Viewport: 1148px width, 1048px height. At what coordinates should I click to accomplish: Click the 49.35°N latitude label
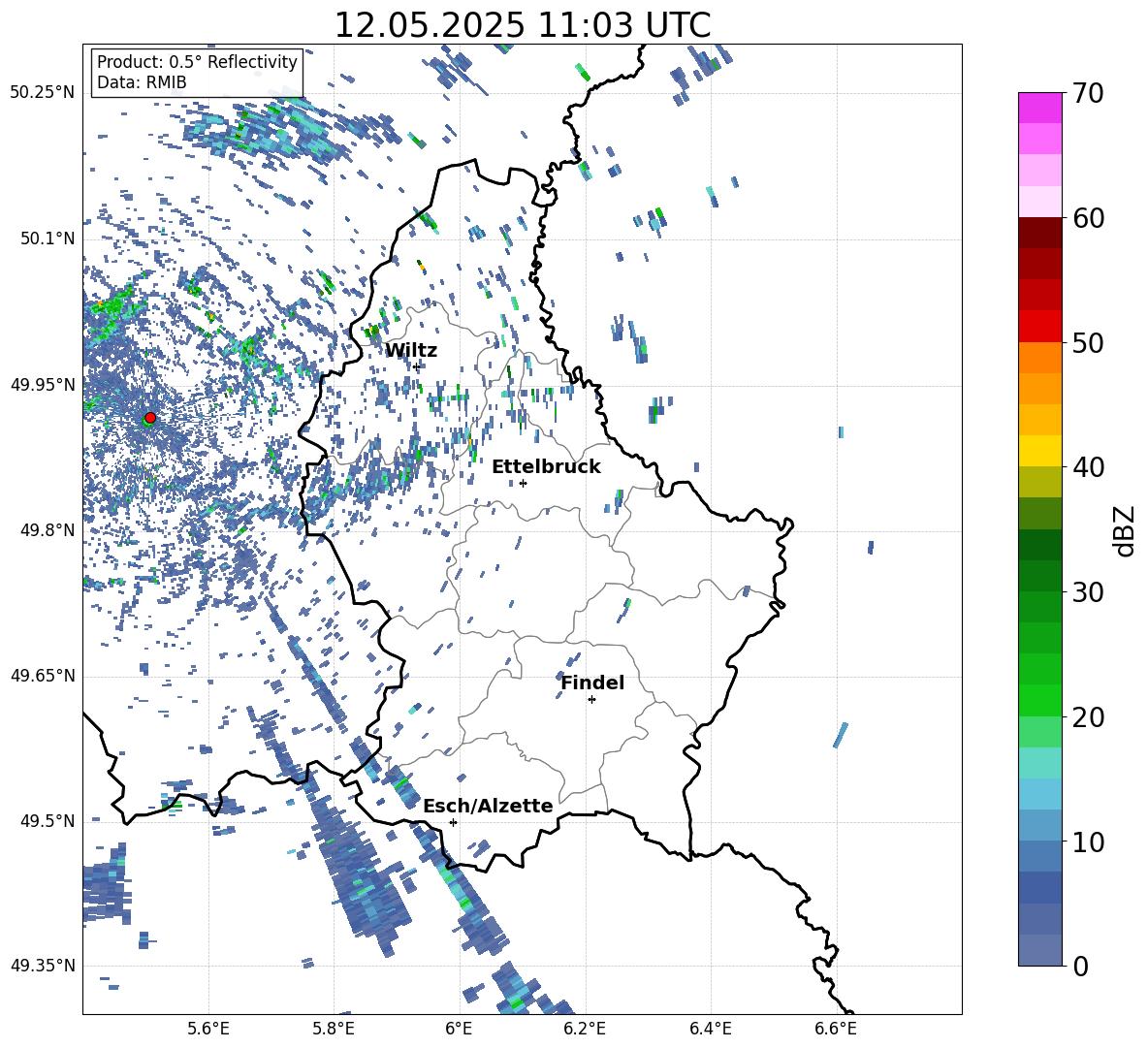[x=43, y=966]
